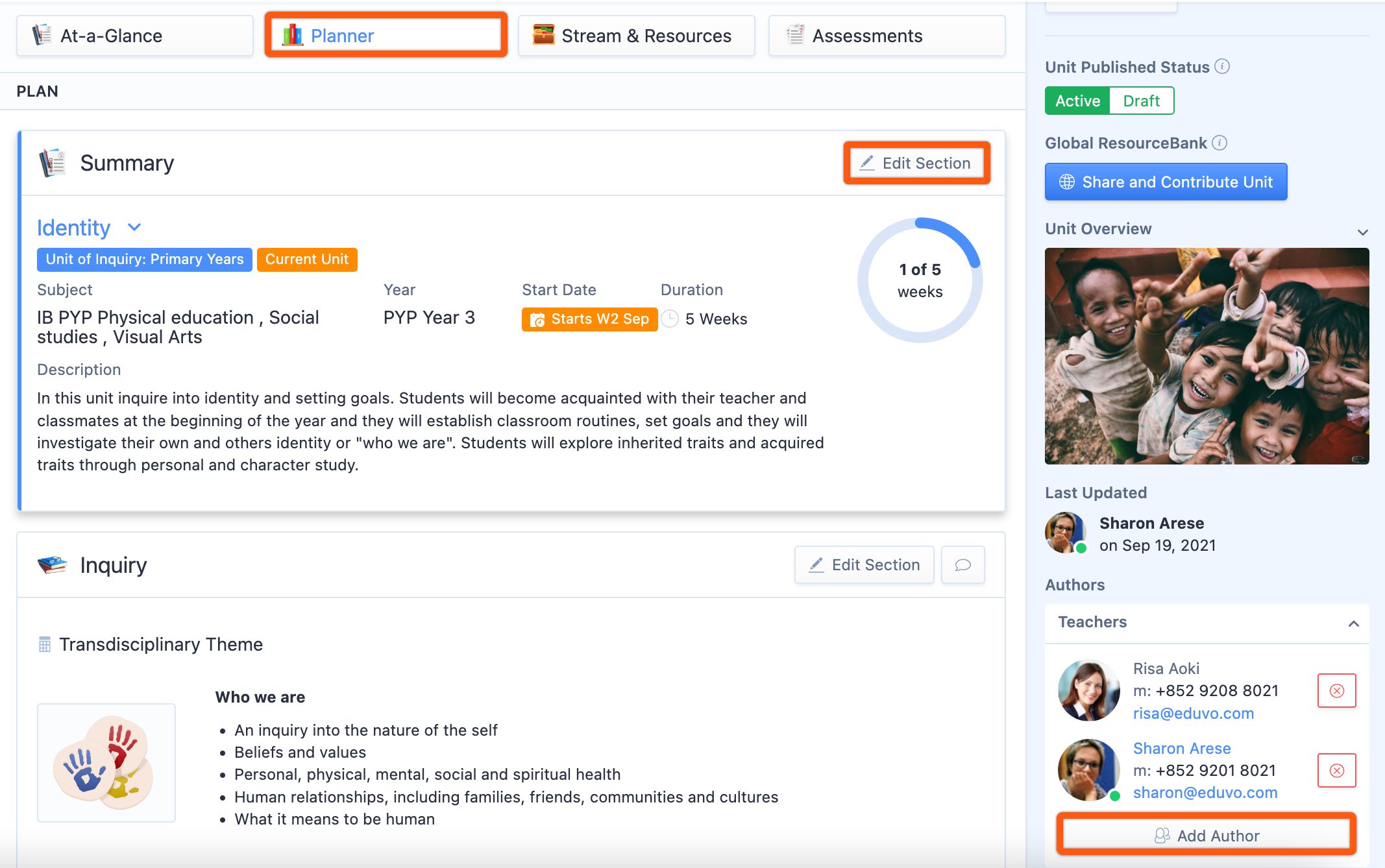This screenshot has width=1385, height=868.
Task: Open the unit overview children photo
Action: click(x=1207, y=356)
